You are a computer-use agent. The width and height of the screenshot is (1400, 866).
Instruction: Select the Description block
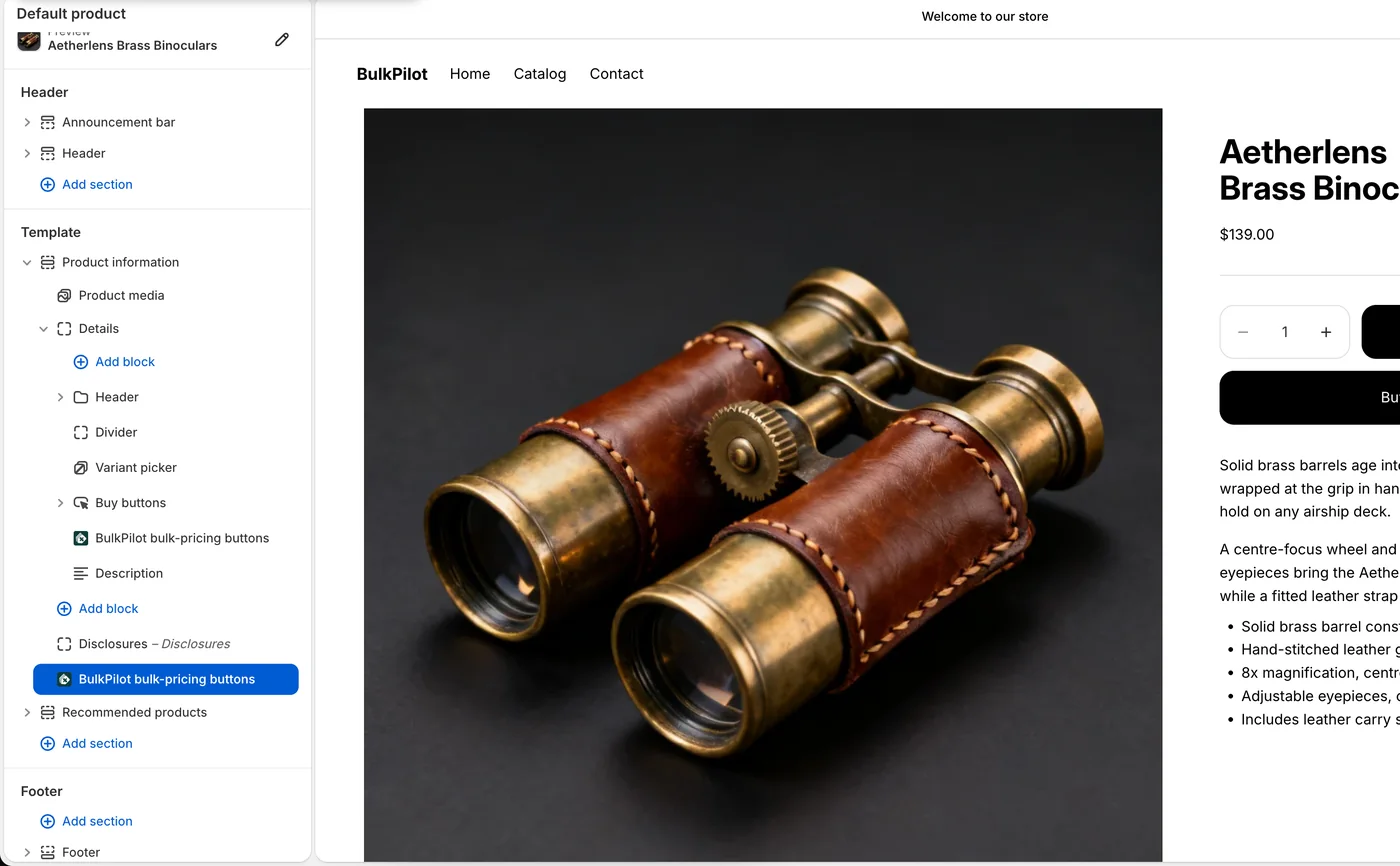pos(129,573)
